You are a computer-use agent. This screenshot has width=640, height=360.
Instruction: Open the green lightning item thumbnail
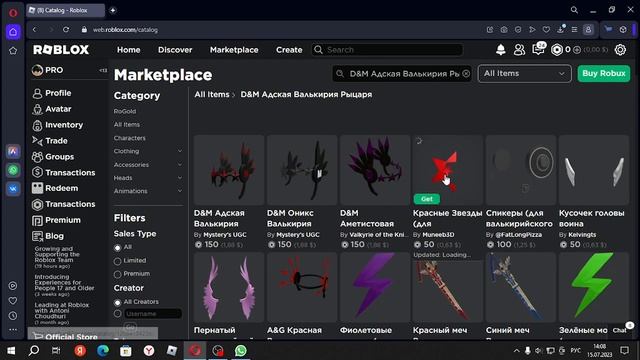(594, 287)
